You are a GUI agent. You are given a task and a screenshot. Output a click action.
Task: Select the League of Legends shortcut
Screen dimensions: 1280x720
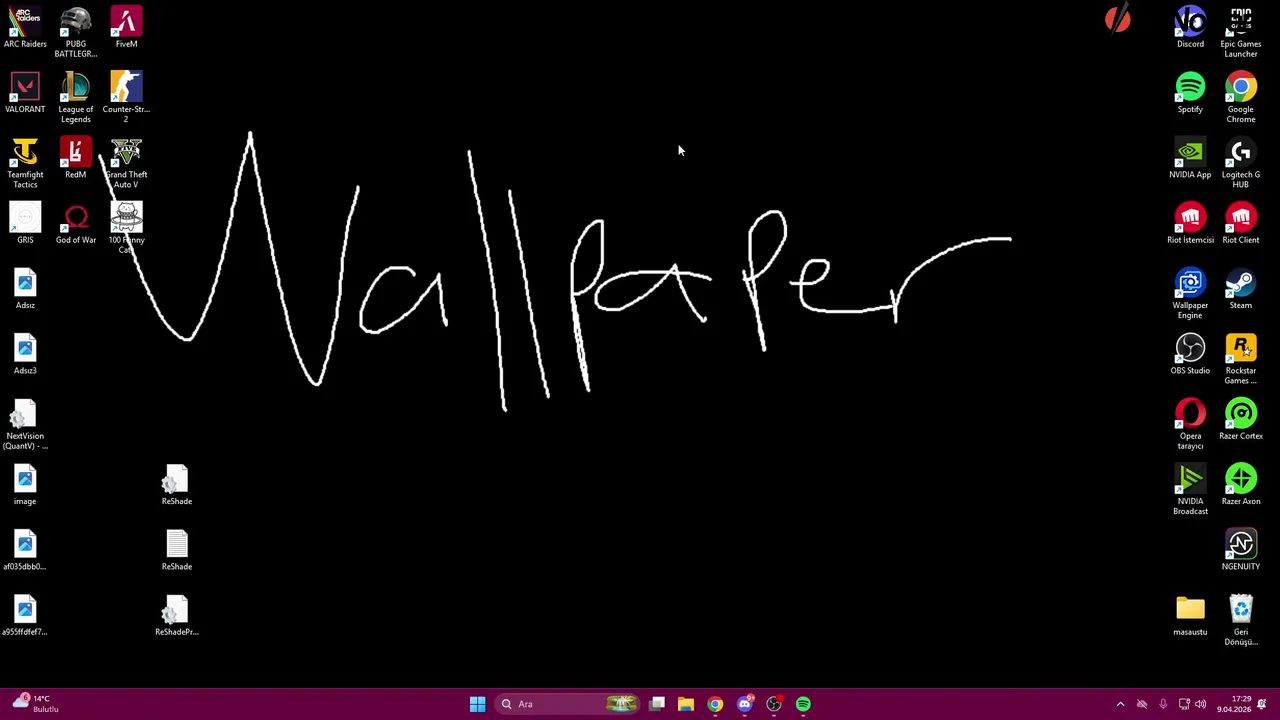click(76, 97)
